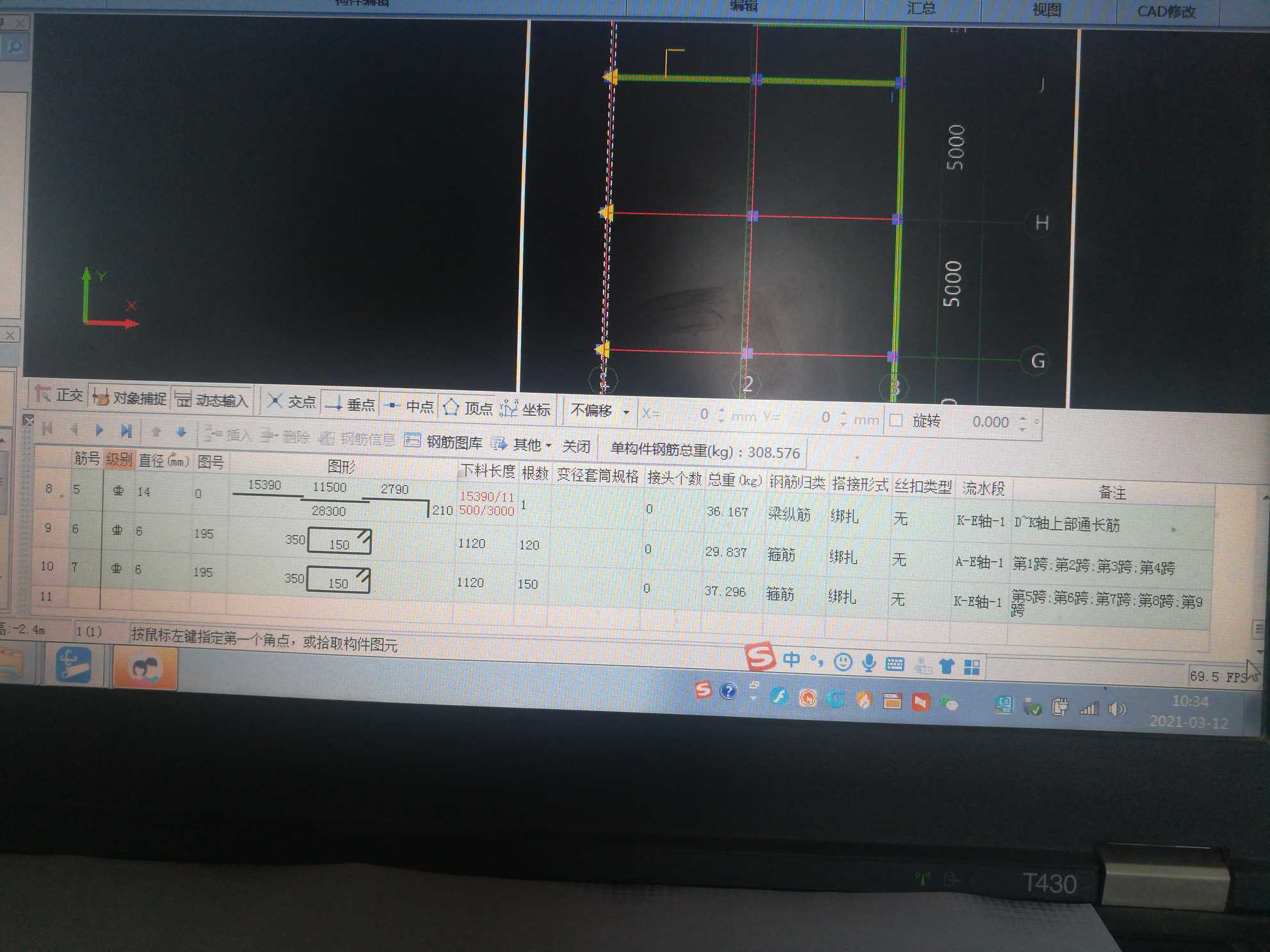Open Sogou emoji smiley panel
The width and height of the screenshot is (1270, 952).
pyautogui.click(x=842, y=662)
